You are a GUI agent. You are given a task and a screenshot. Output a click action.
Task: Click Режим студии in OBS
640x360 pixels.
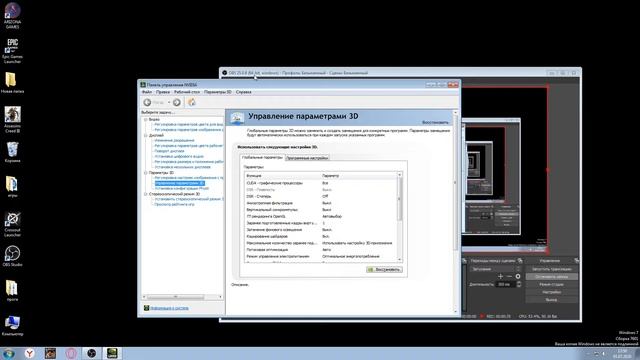point(551,284)
